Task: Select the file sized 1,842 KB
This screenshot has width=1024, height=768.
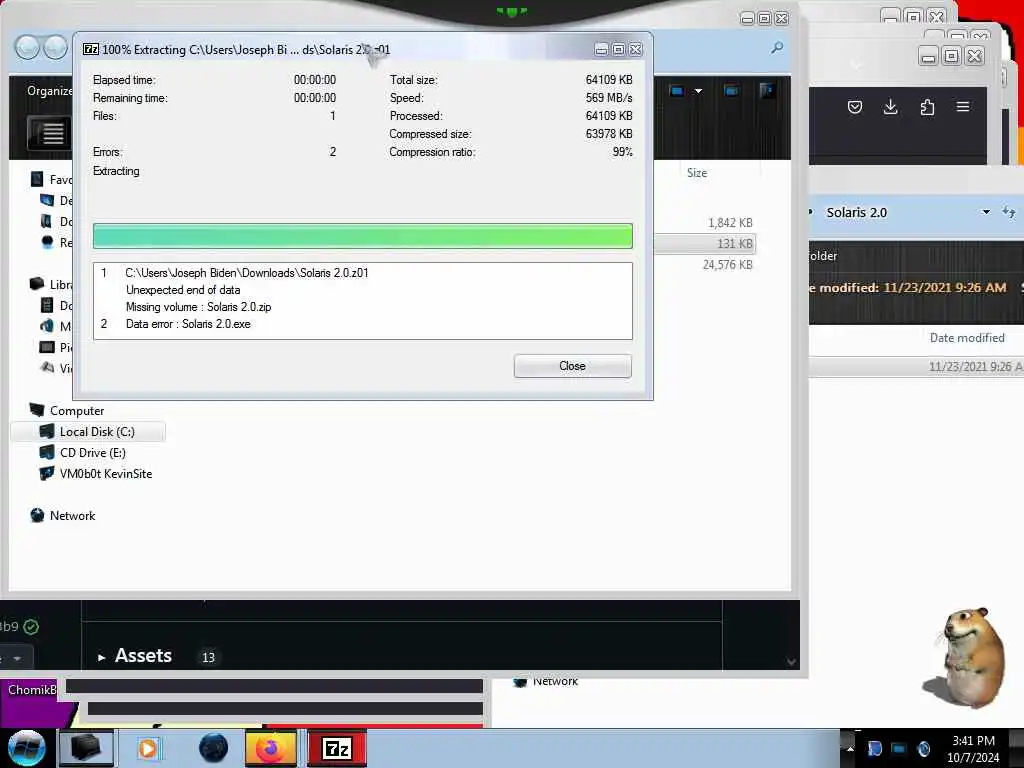Action: 730,223
